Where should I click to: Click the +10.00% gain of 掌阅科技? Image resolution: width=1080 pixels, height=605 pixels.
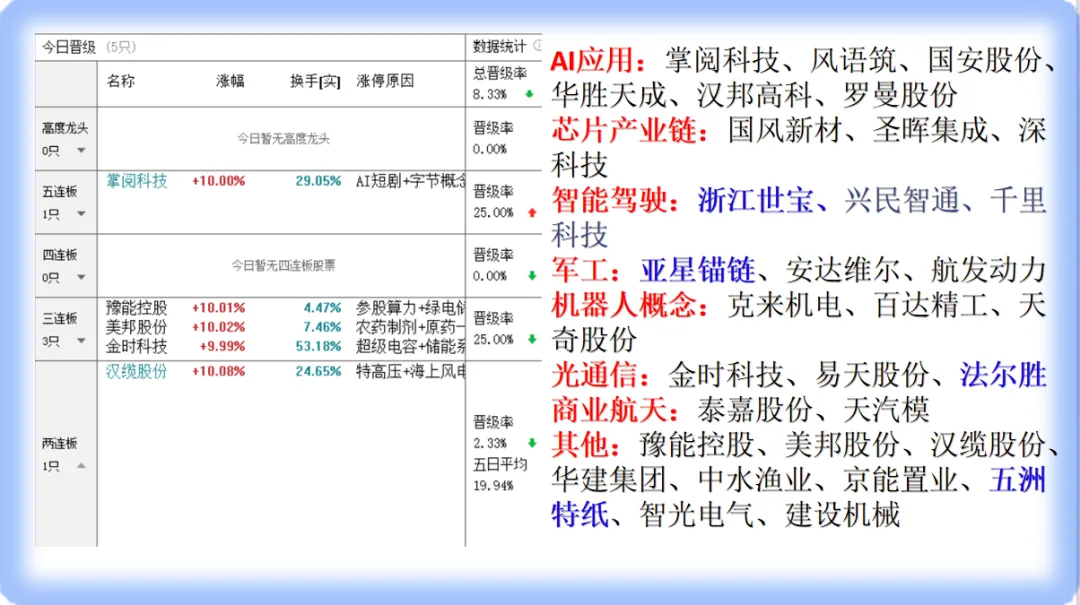(x=218, y=181)
